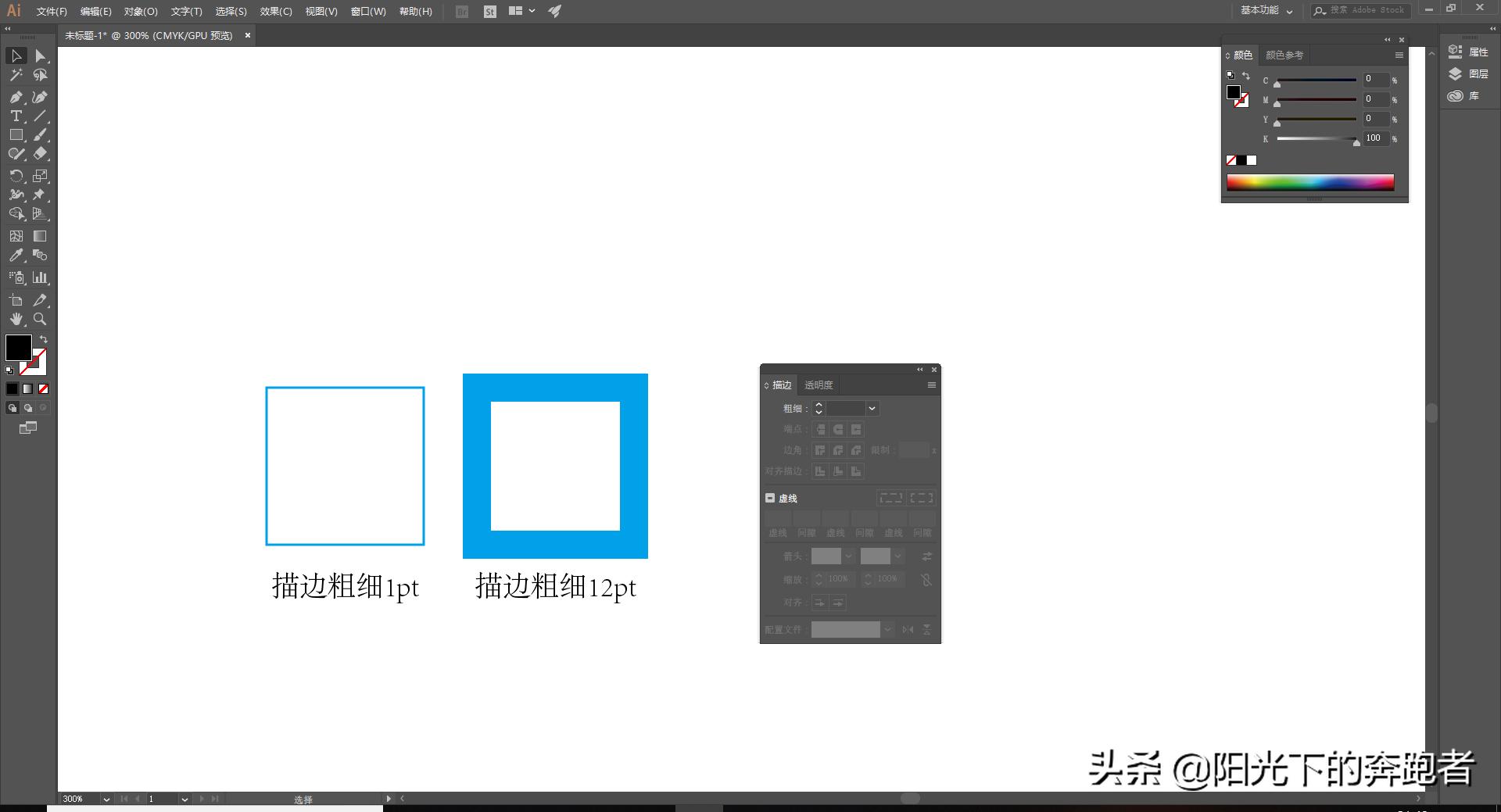Open the 窗口(W) menu
This screenshot has height=812, width=1501.
(x=367, y=11)
